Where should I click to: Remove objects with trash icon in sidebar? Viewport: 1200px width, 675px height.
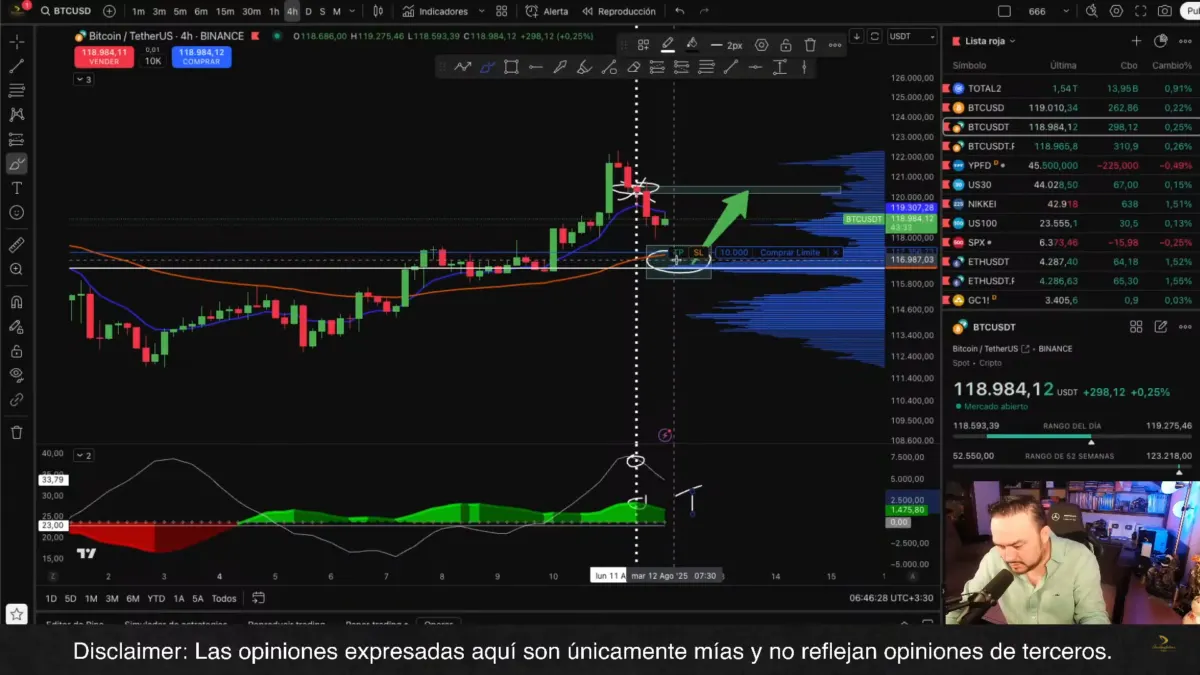click(17, 432)
